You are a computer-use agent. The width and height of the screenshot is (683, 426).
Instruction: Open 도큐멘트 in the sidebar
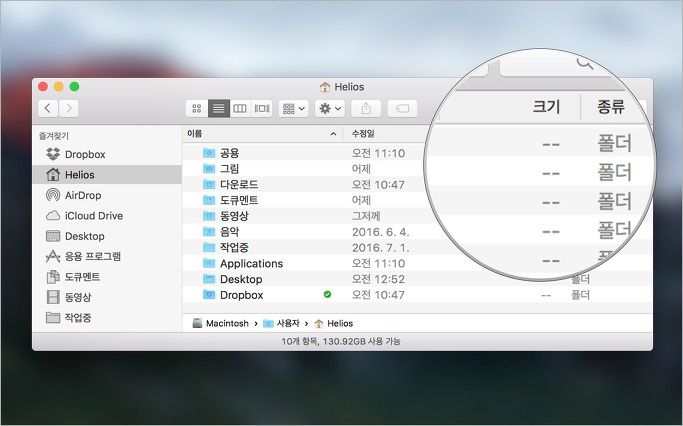[x=107, y=277]
